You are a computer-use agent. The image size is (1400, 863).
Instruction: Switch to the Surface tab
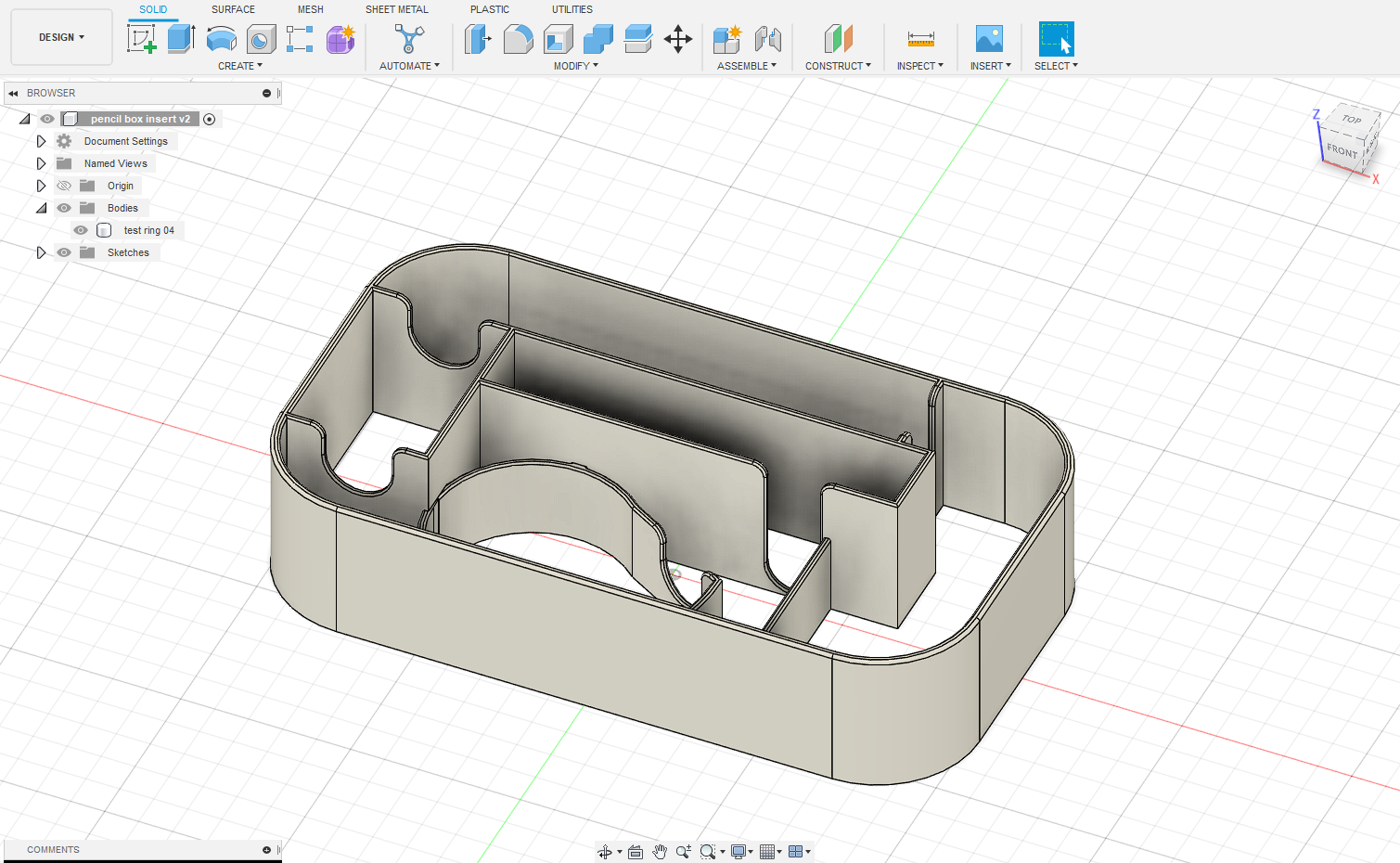coord(232,9)
